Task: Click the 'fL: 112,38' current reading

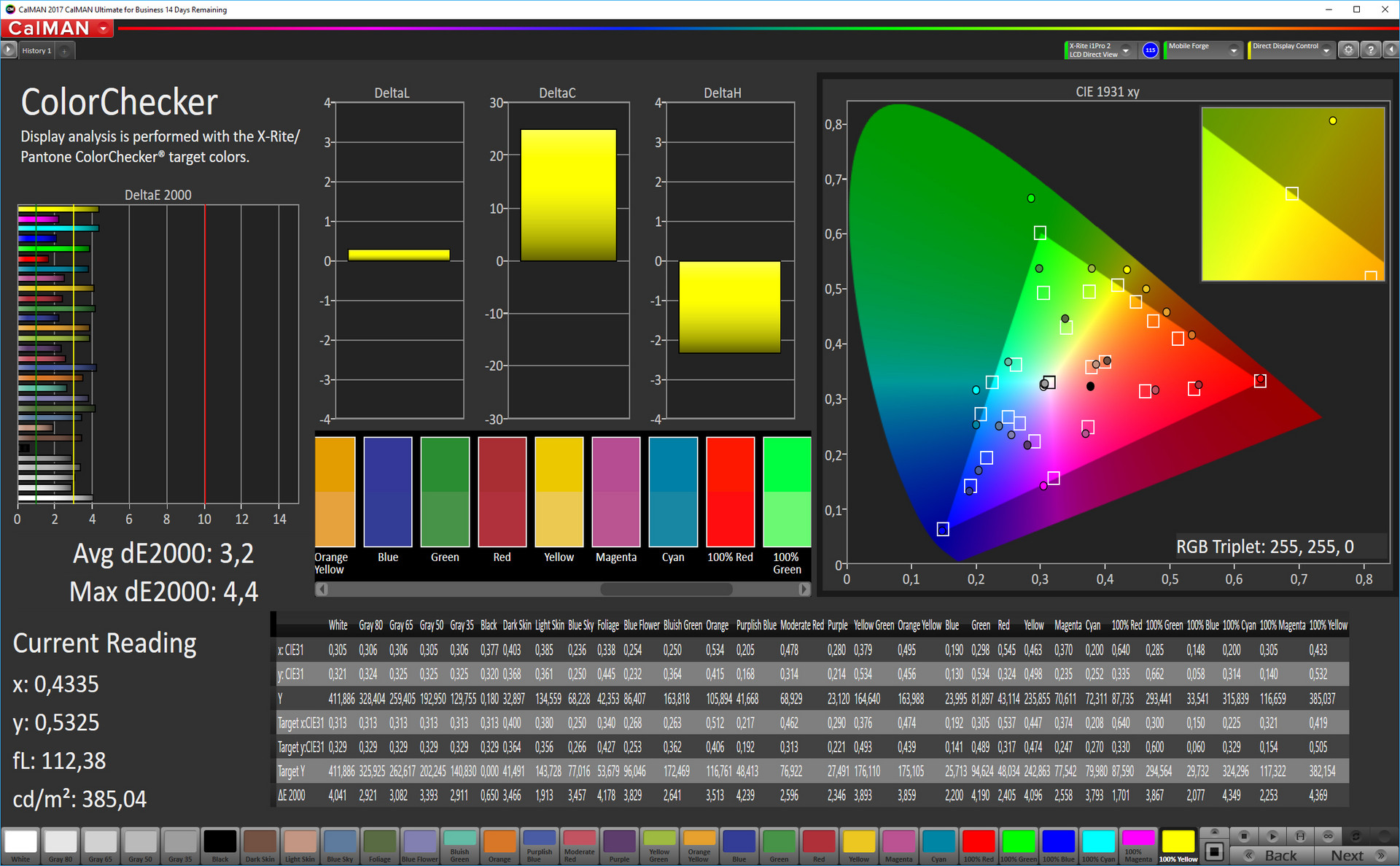Action: [x=59, y=761]
